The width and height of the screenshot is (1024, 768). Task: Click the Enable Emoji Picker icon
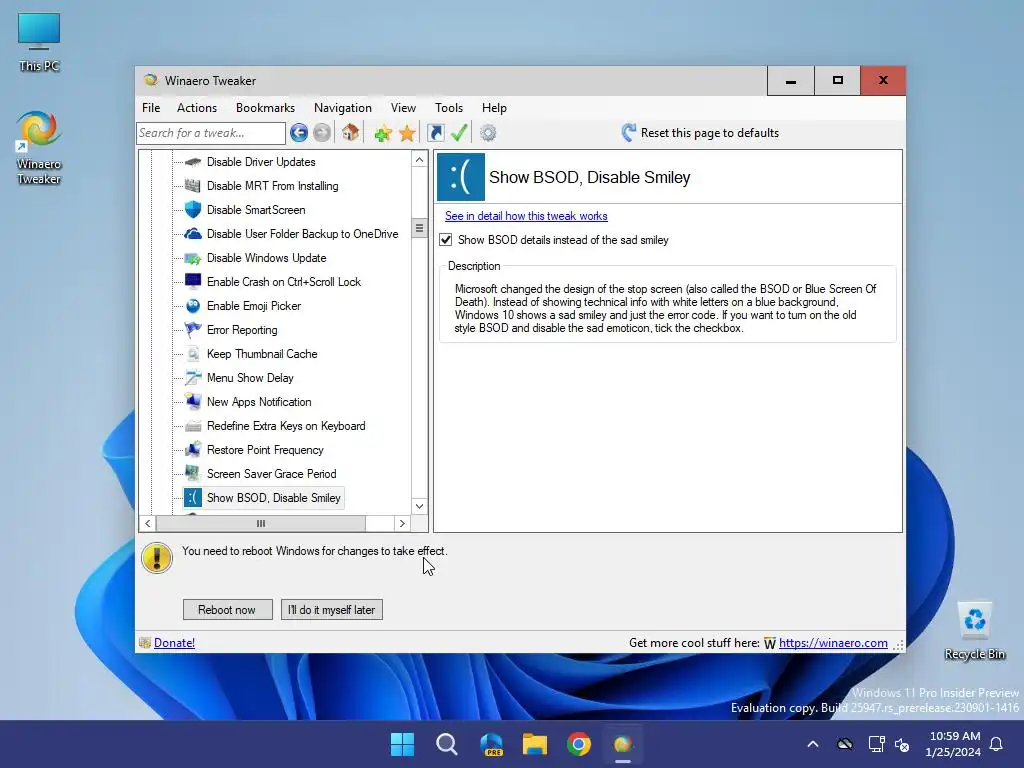pyautogui.click(x=193, y=306)
